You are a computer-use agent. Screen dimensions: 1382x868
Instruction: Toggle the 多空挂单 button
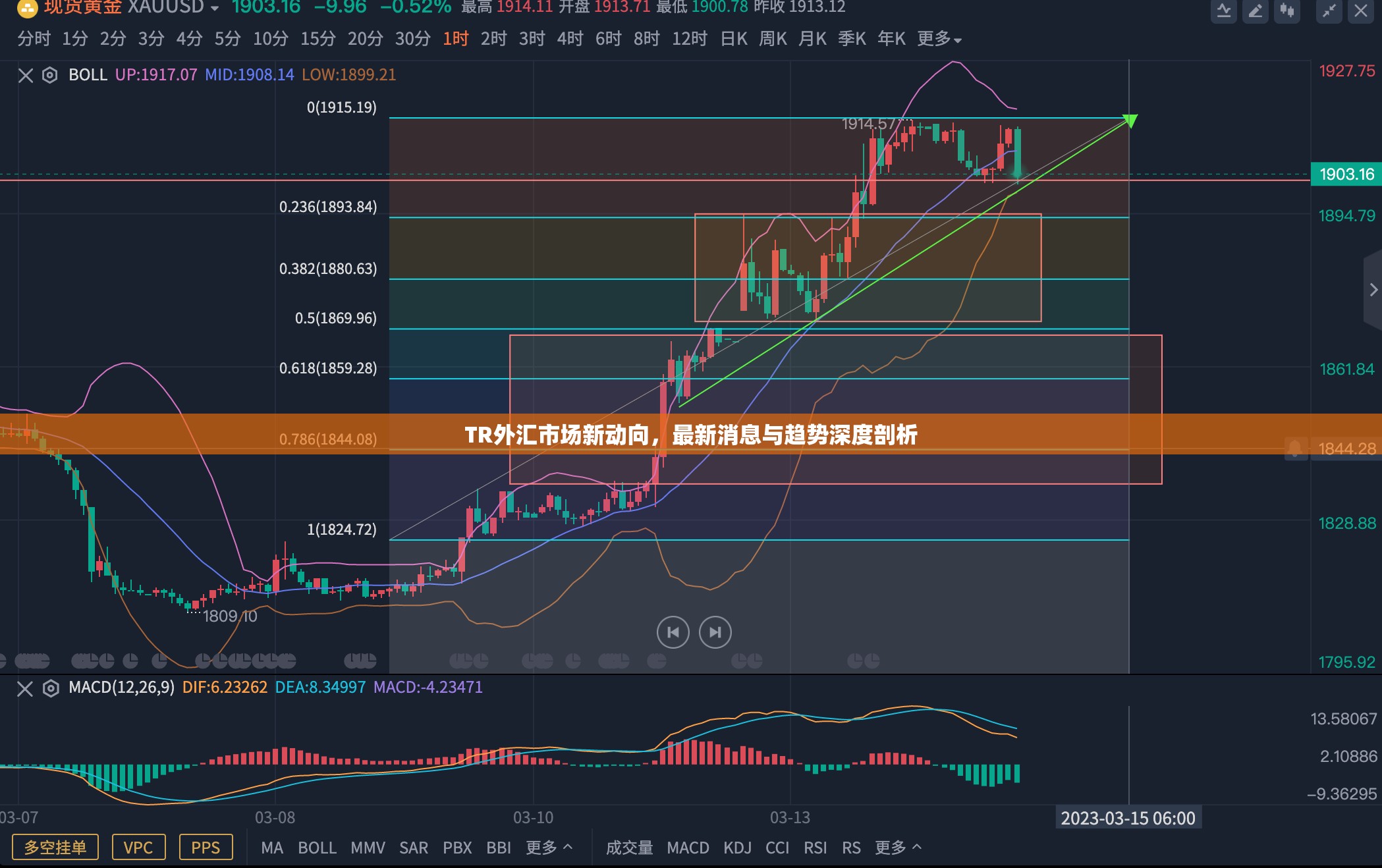[55, 847]
